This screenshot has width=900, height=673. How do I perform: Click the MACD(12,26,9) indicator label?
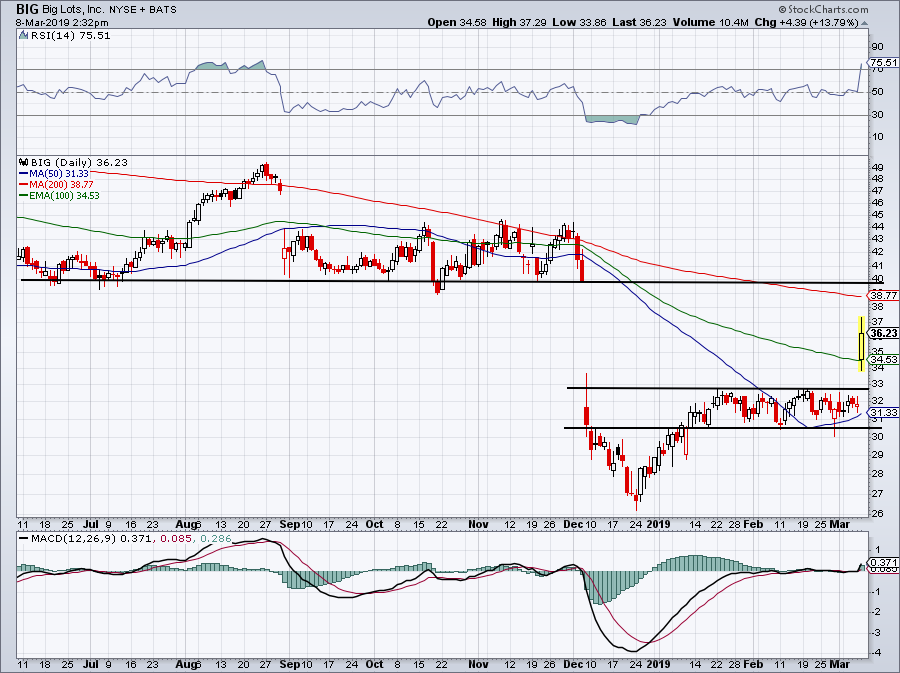point(74,539)
